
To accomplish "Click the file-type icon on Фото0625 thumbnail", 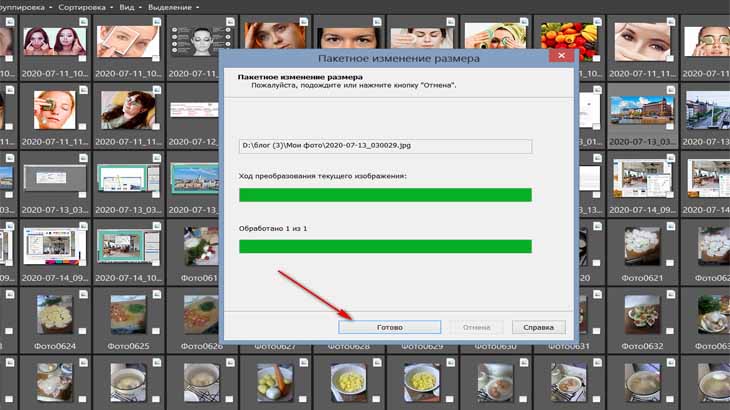I will pyautogui.click(x=157, y=294).
